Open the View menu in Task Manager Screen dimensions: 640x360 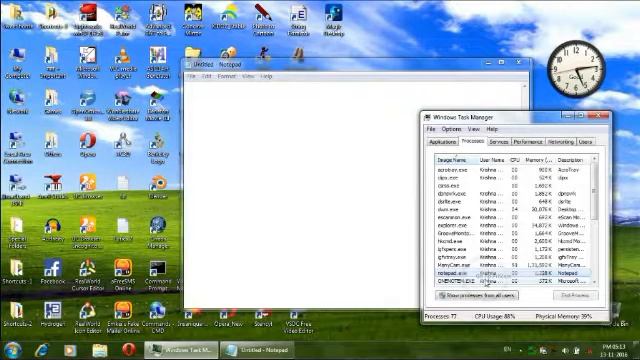[473, 129]
